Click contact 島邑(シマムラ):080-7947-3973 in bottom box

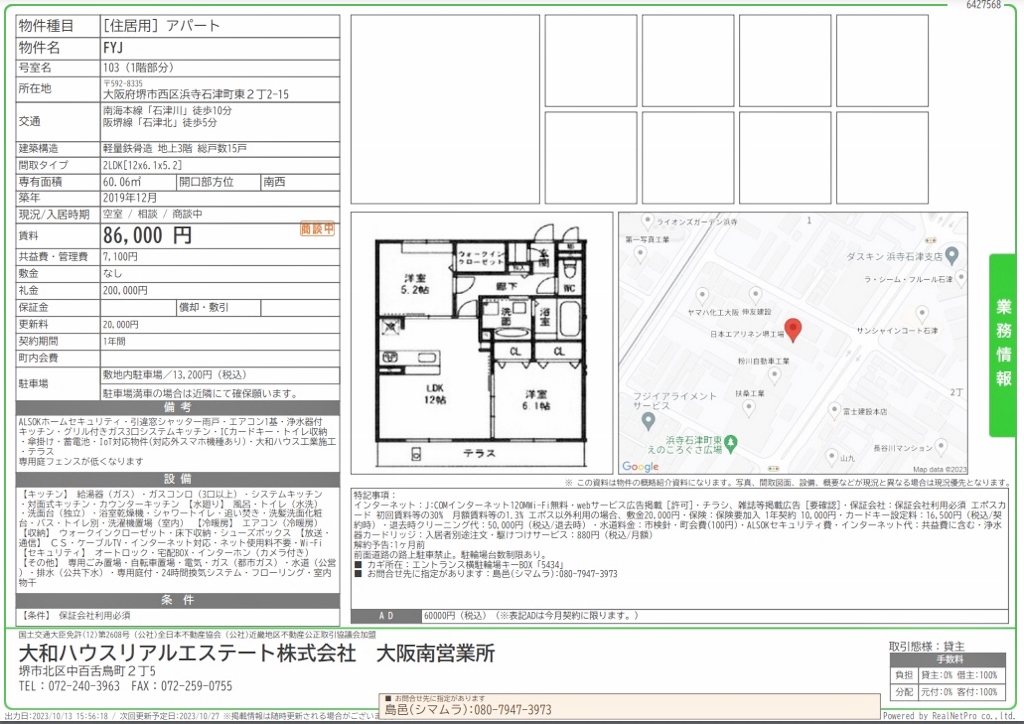[468, 710]
